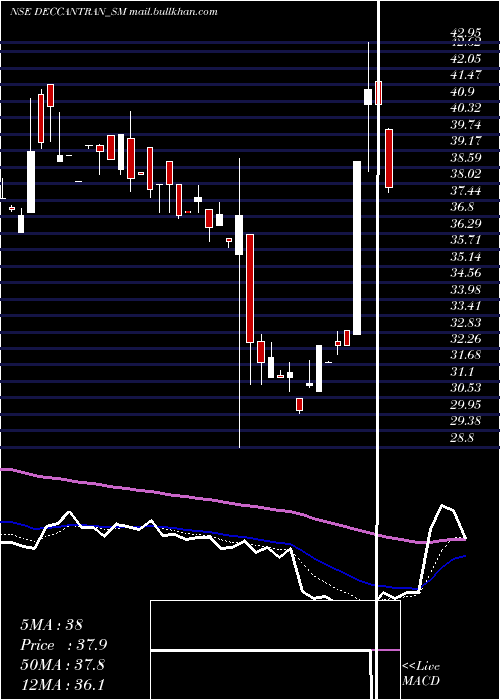Click the 31.1 price level label

pos(463,371)
